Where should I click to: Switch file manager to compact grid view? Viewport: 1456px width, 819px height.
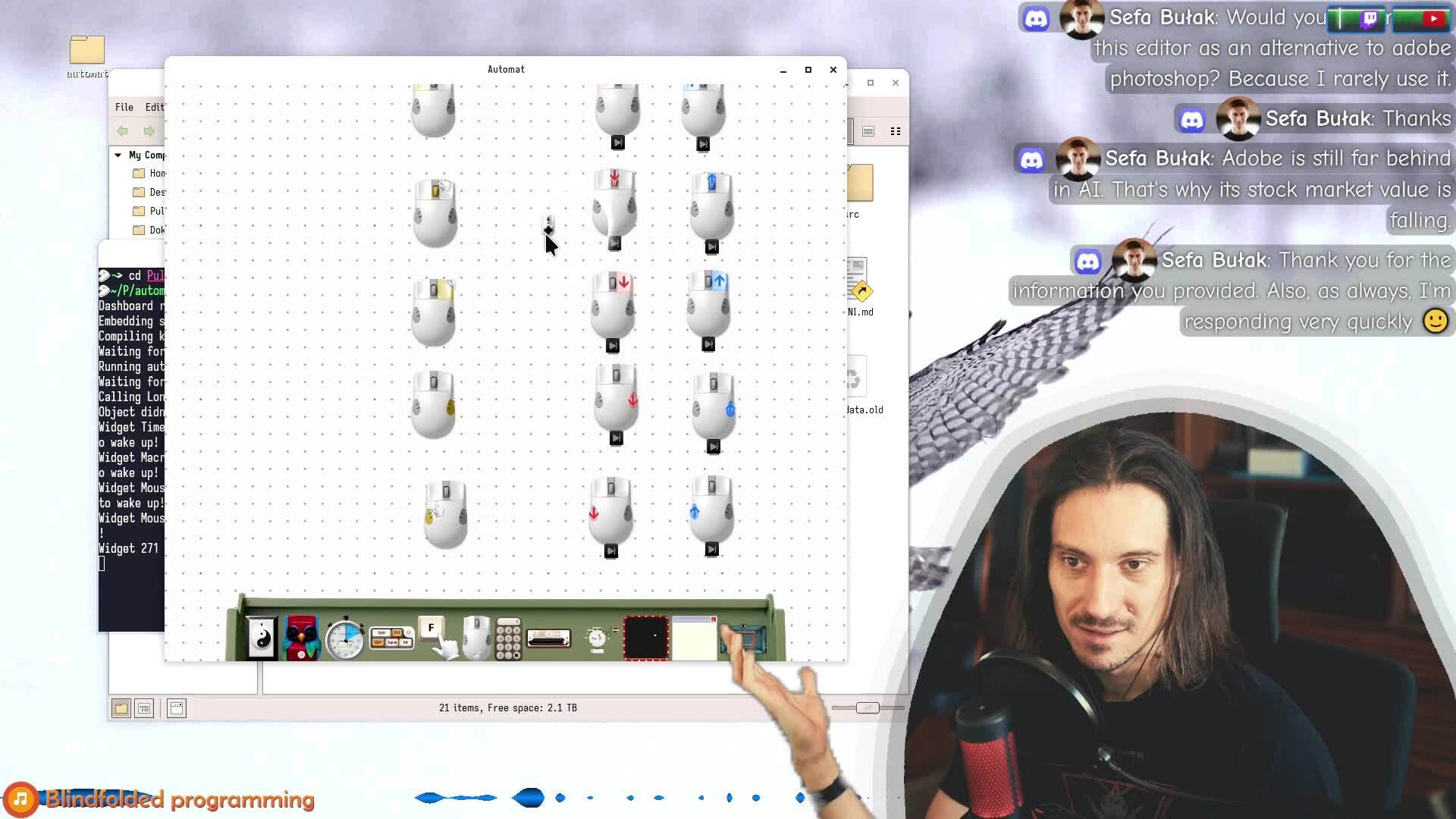pos(896,131)
